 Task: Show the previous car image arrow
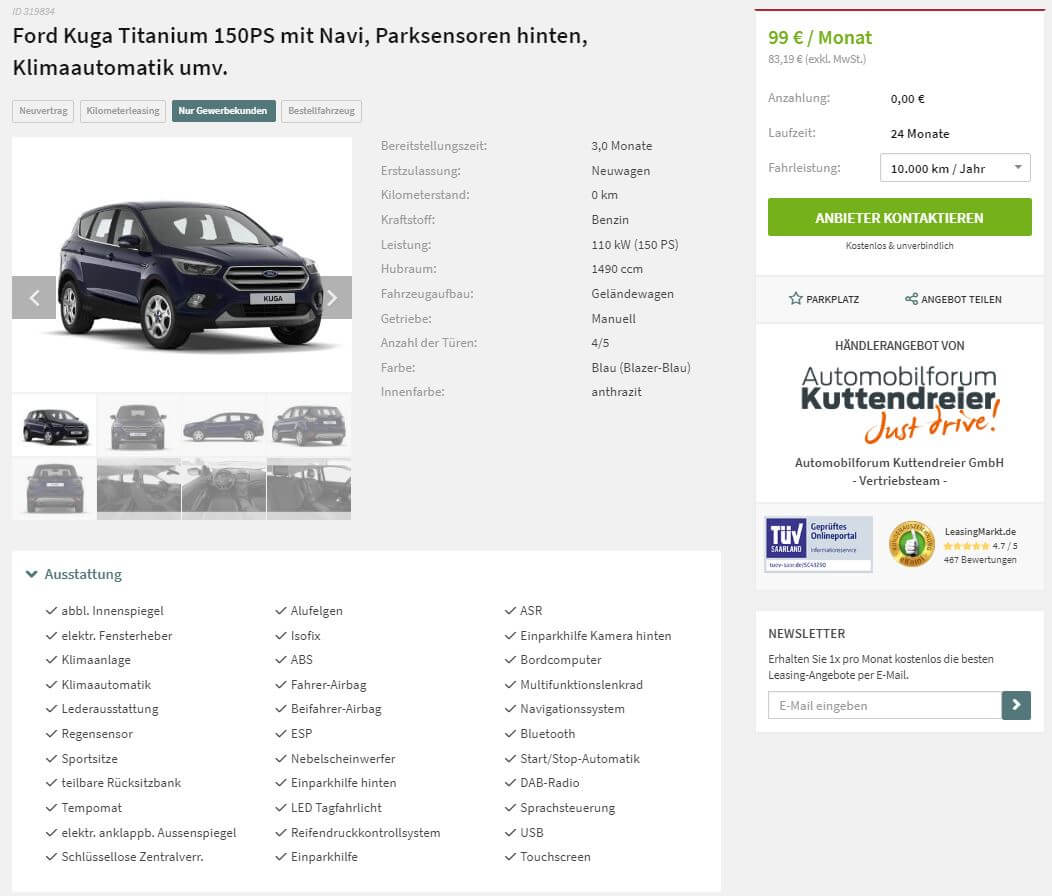[34, 297]
